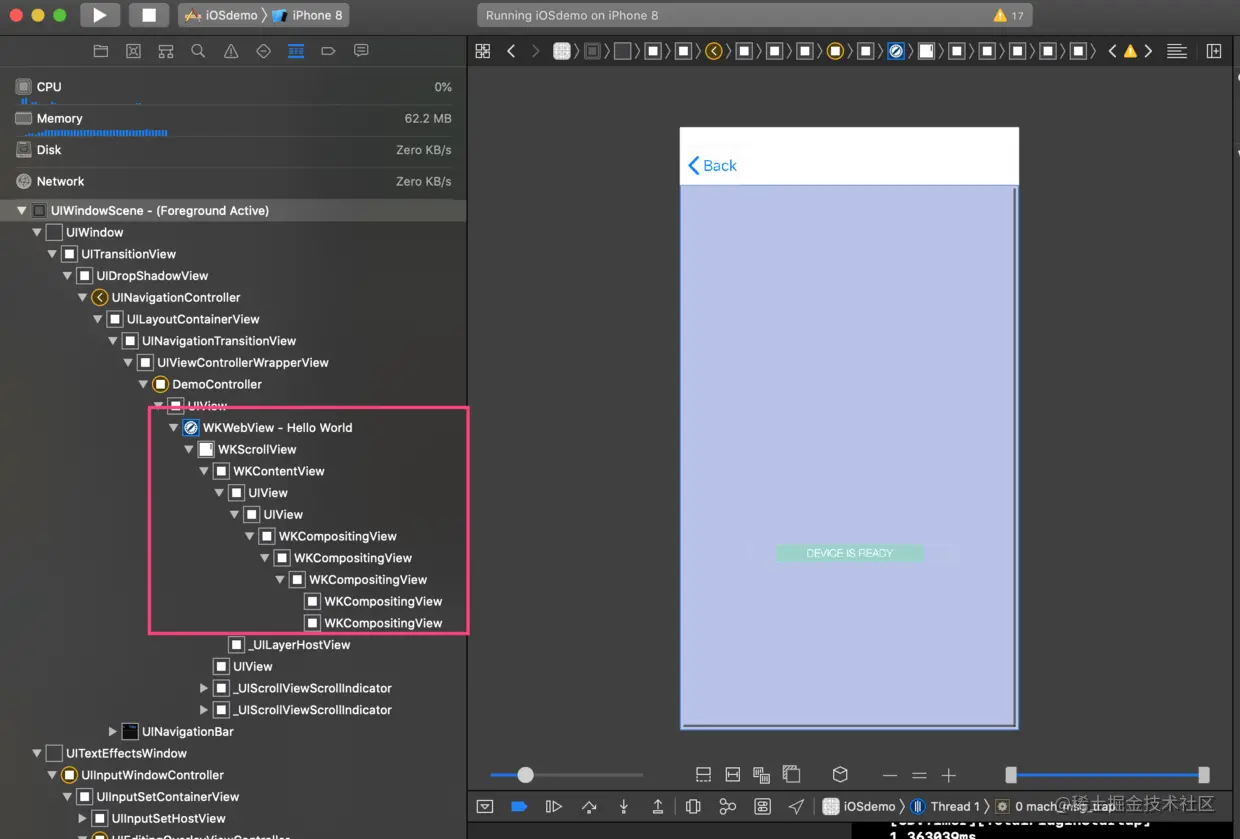This screenshot has height=839, width=1240.
Task: Continue program execution button
Action: pos(553,806)
